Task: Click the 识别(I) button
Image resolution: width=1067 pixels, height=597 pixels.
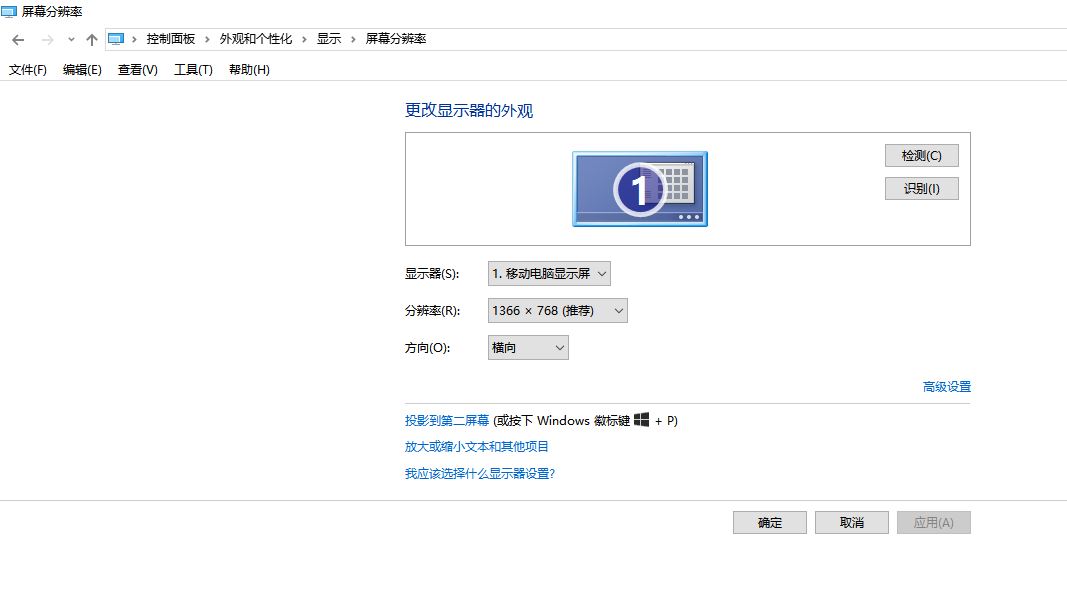Action: point(921,189)
